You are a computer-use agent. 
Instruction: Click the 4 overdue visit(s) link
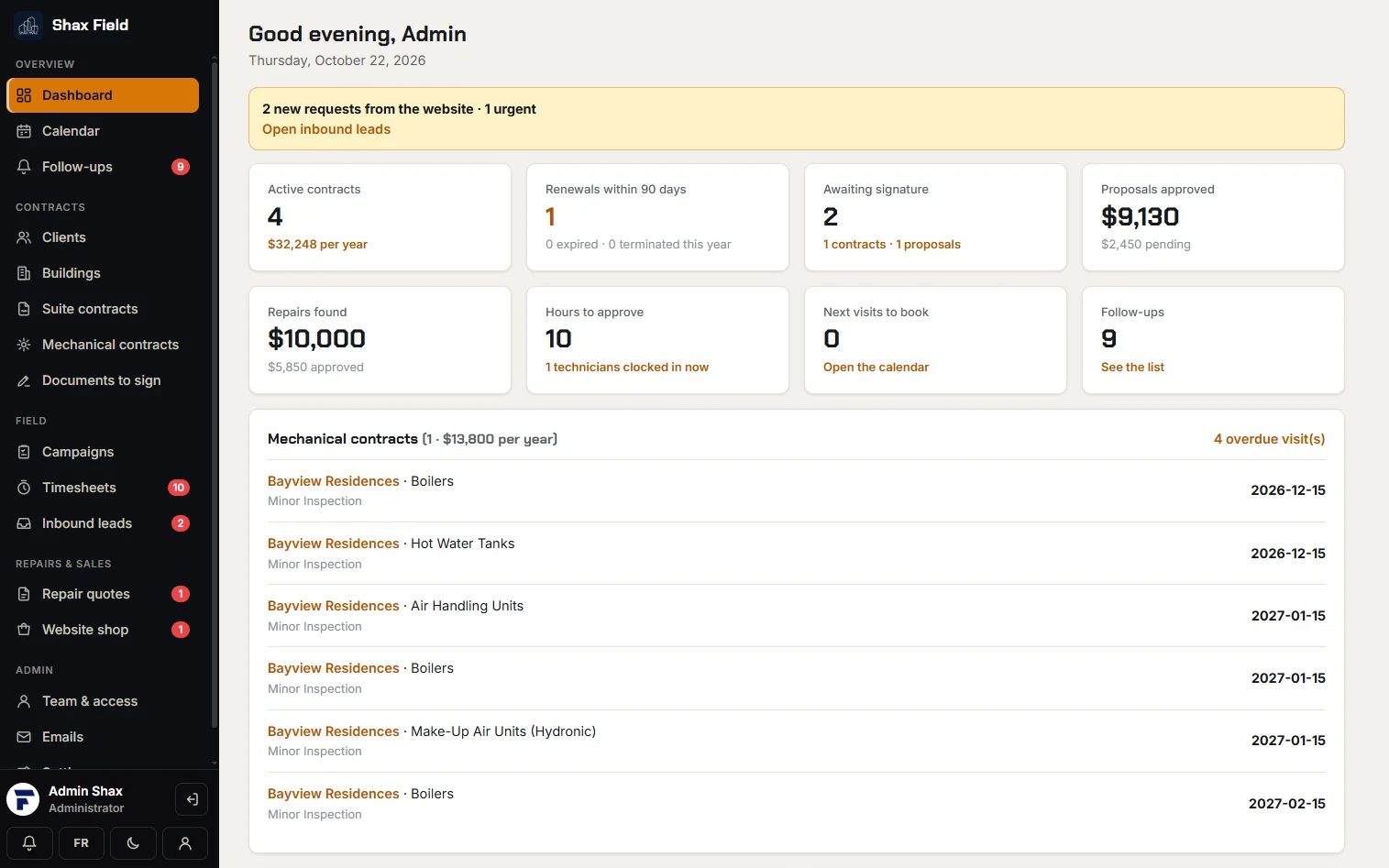1269,439
